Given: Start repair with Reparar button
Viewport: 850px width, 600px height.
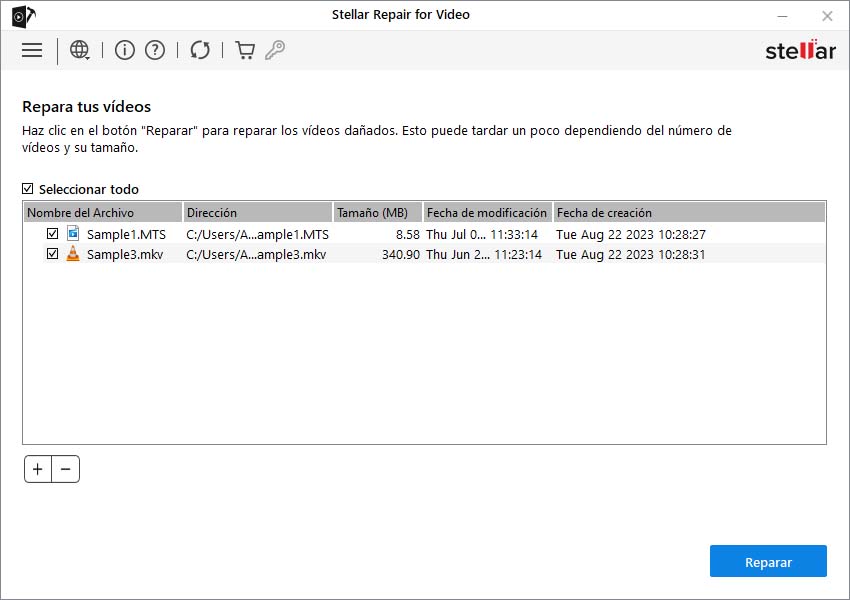Looking at the screenshot, I should 768,562.
